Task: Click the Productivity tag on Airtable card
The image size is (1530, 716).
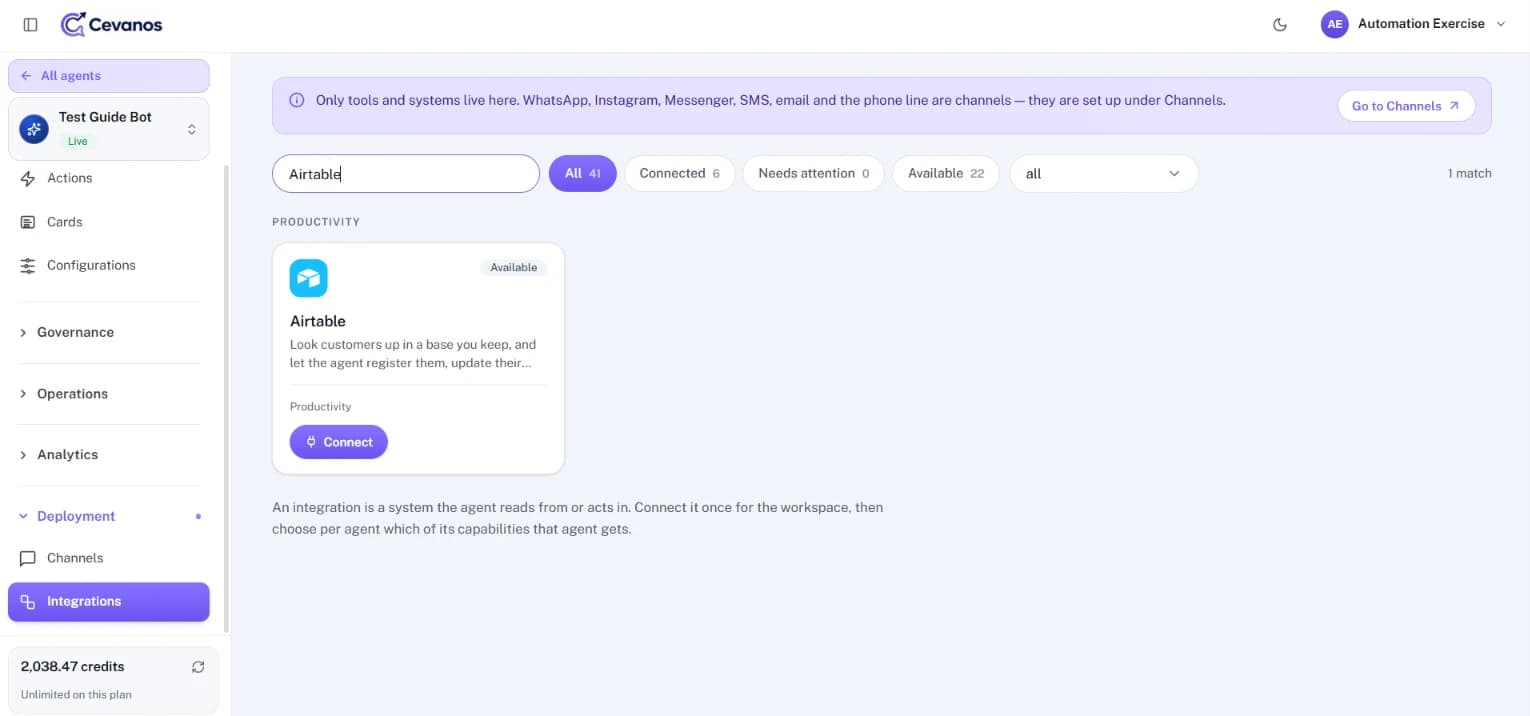Action: [321, 407]
